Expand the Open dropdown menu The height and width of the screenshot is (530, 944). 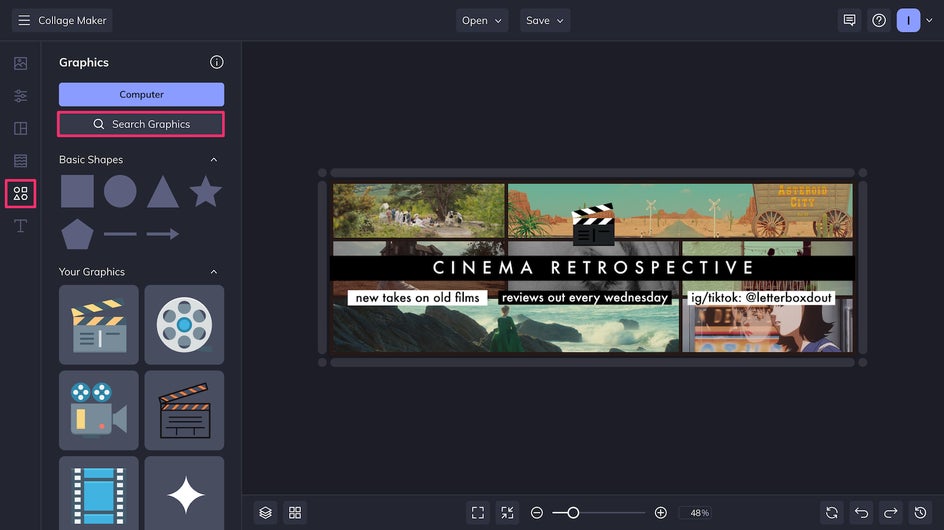[x=482, y=20]
